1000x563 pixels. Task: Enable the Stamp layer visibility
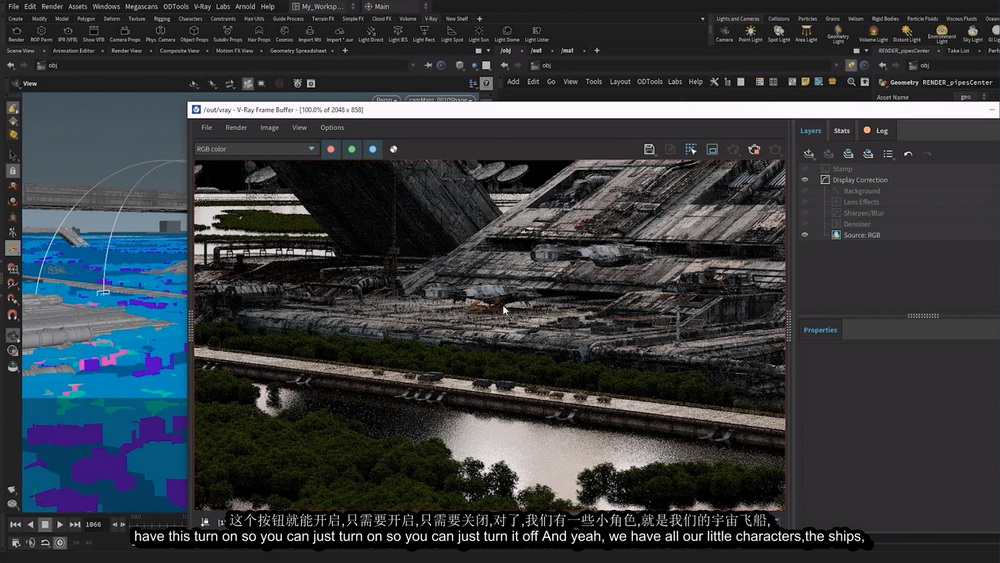805,169
